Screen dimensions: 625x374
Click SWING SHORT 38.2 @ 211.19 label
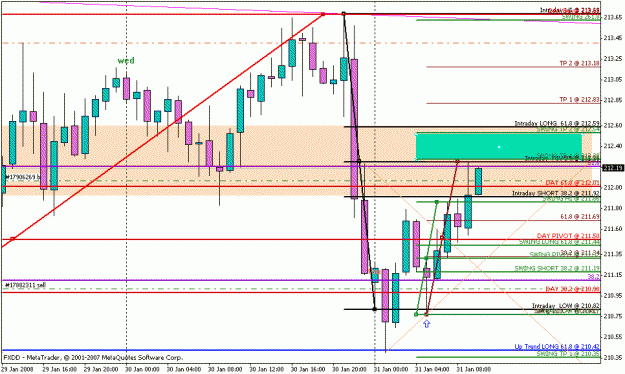(x=557, y=268)
